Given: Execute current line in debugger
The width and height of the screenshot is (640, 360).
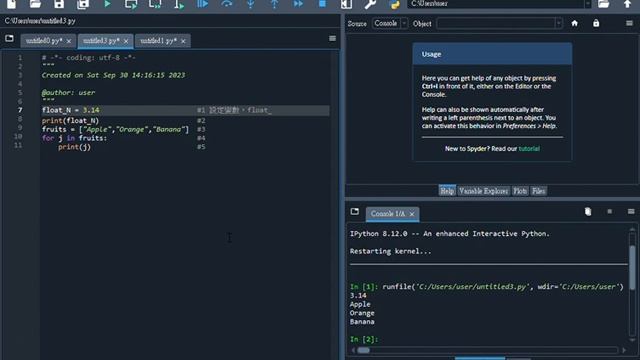Looking at the screenshot, I should click(227, 4).
